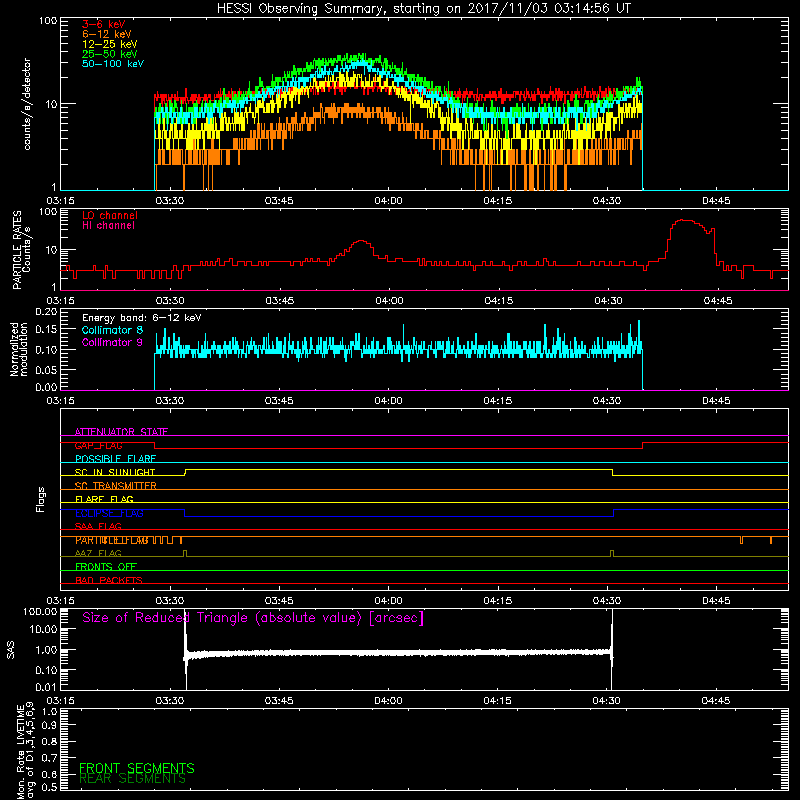The height and width of the screenshot is (800, 800).
Task: Select the 50-100 keV legend label
Action: 113,64
